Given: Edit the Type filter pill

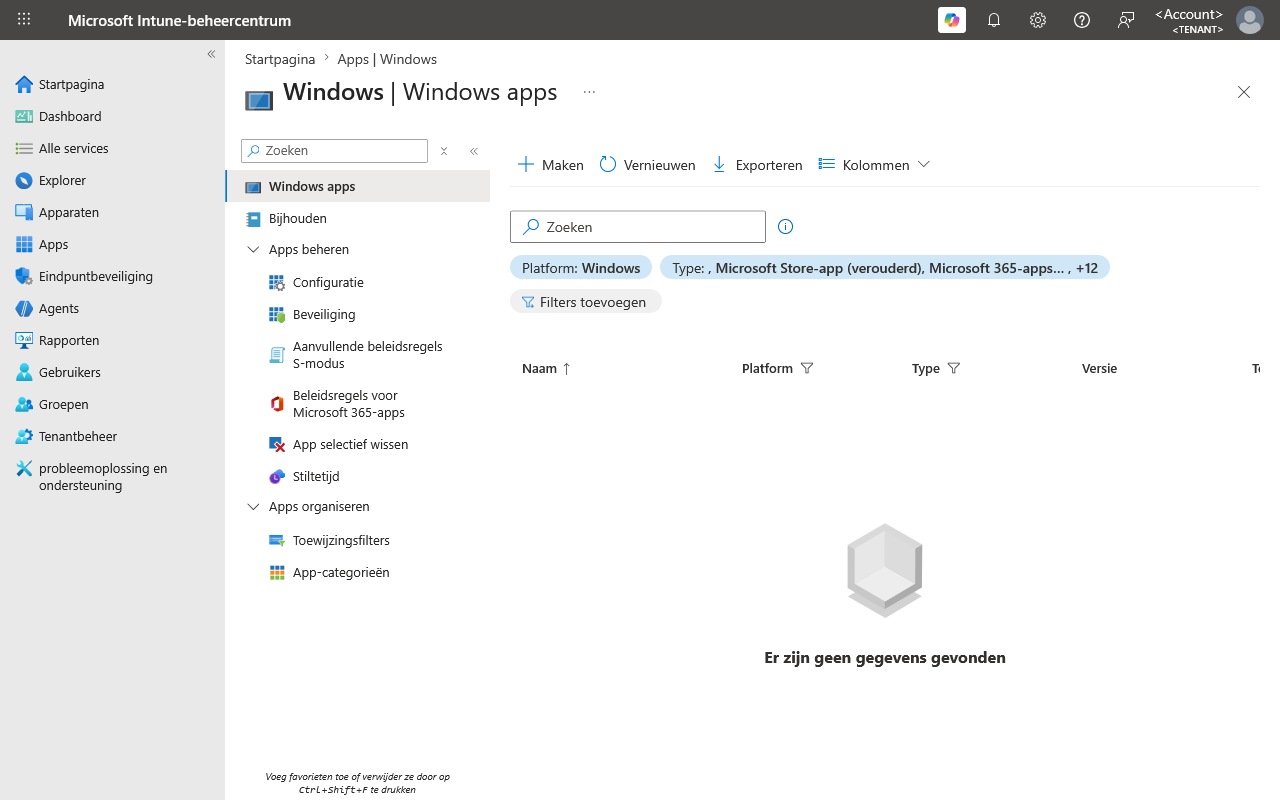Looking at the screenshot, I should [x=885, y=268].
